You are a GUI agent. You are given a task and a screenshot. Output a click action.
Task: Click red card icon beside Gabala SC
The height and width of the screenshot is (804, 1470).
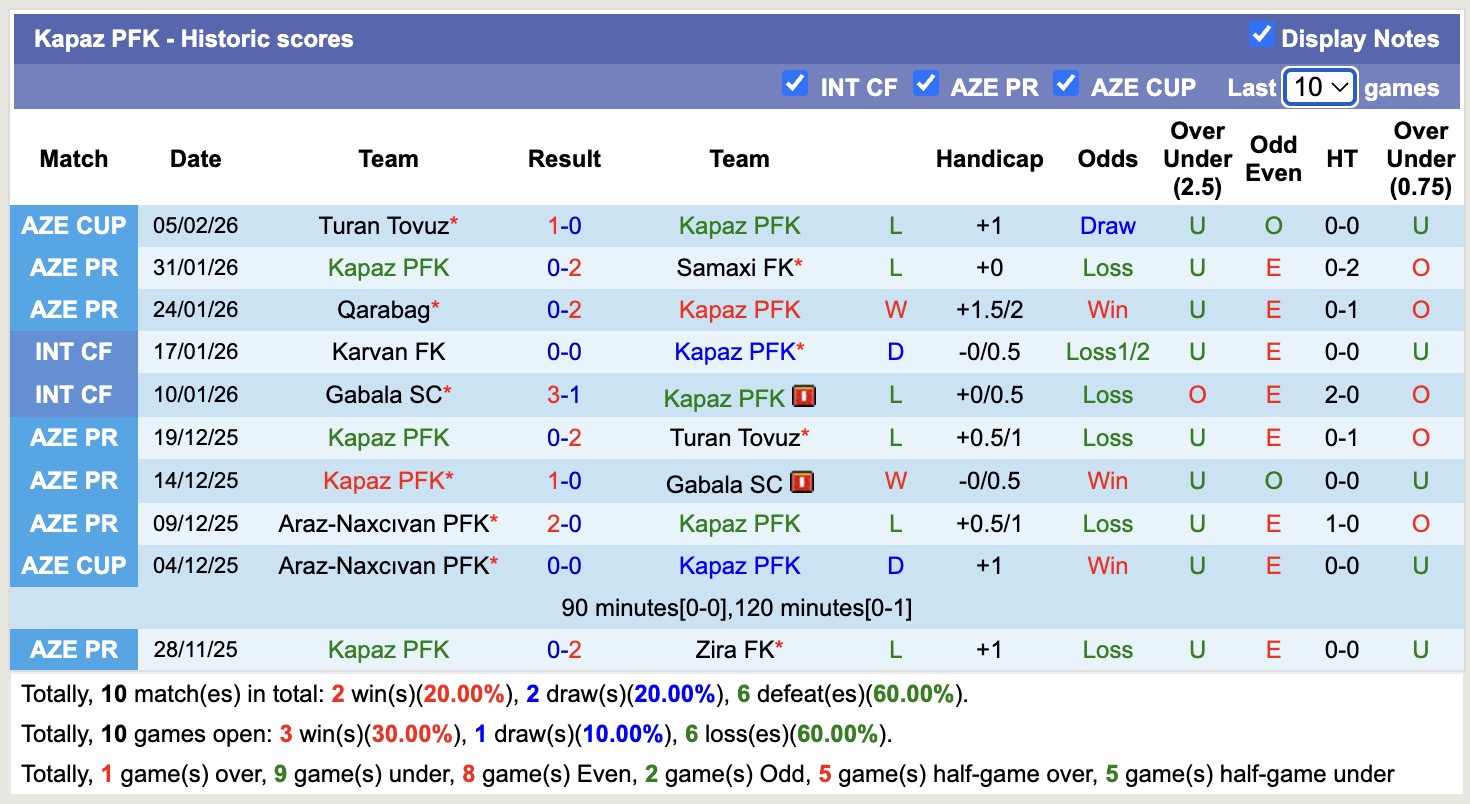point(802,482)
